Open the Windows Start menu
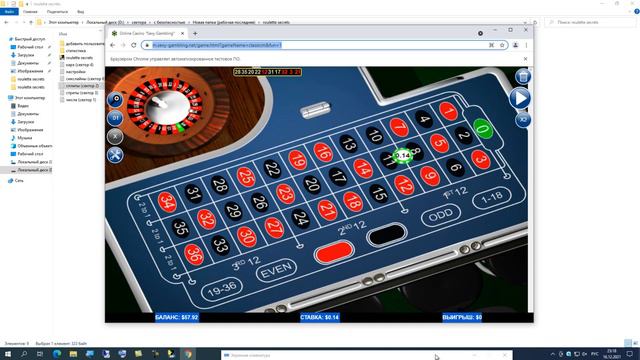Image resolution: width=640 pixels, height=360 pixels. pos(8,354)
